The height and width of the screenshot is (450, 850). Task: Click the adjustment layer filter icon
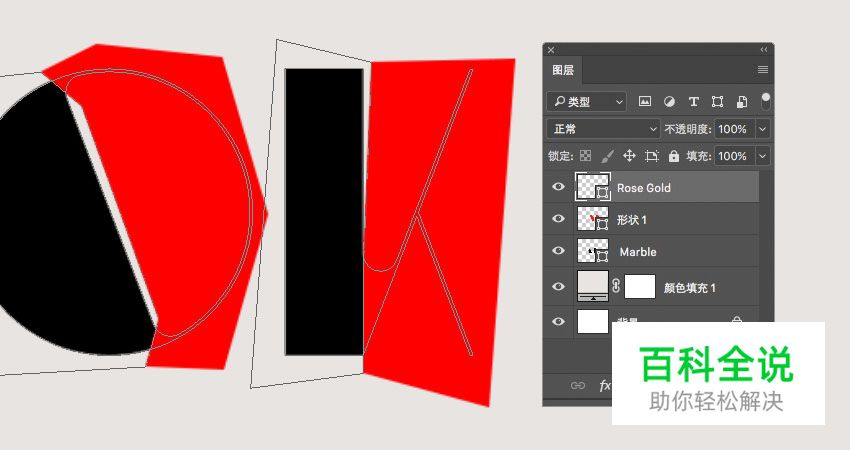(x=669, y=102)
